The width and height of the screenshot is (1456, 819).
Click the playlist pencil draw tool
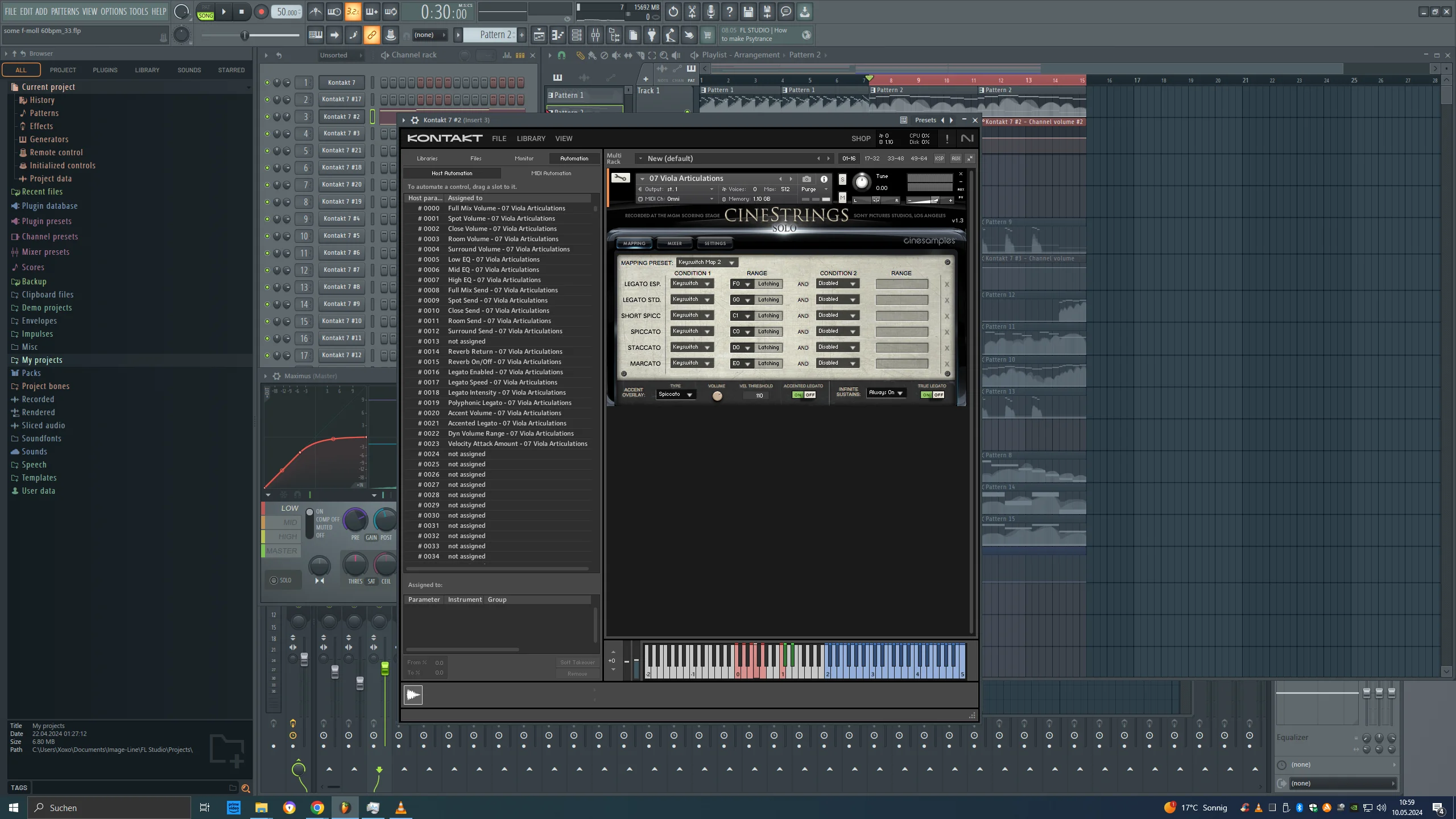pyautogui.click(x=580, y=55)
